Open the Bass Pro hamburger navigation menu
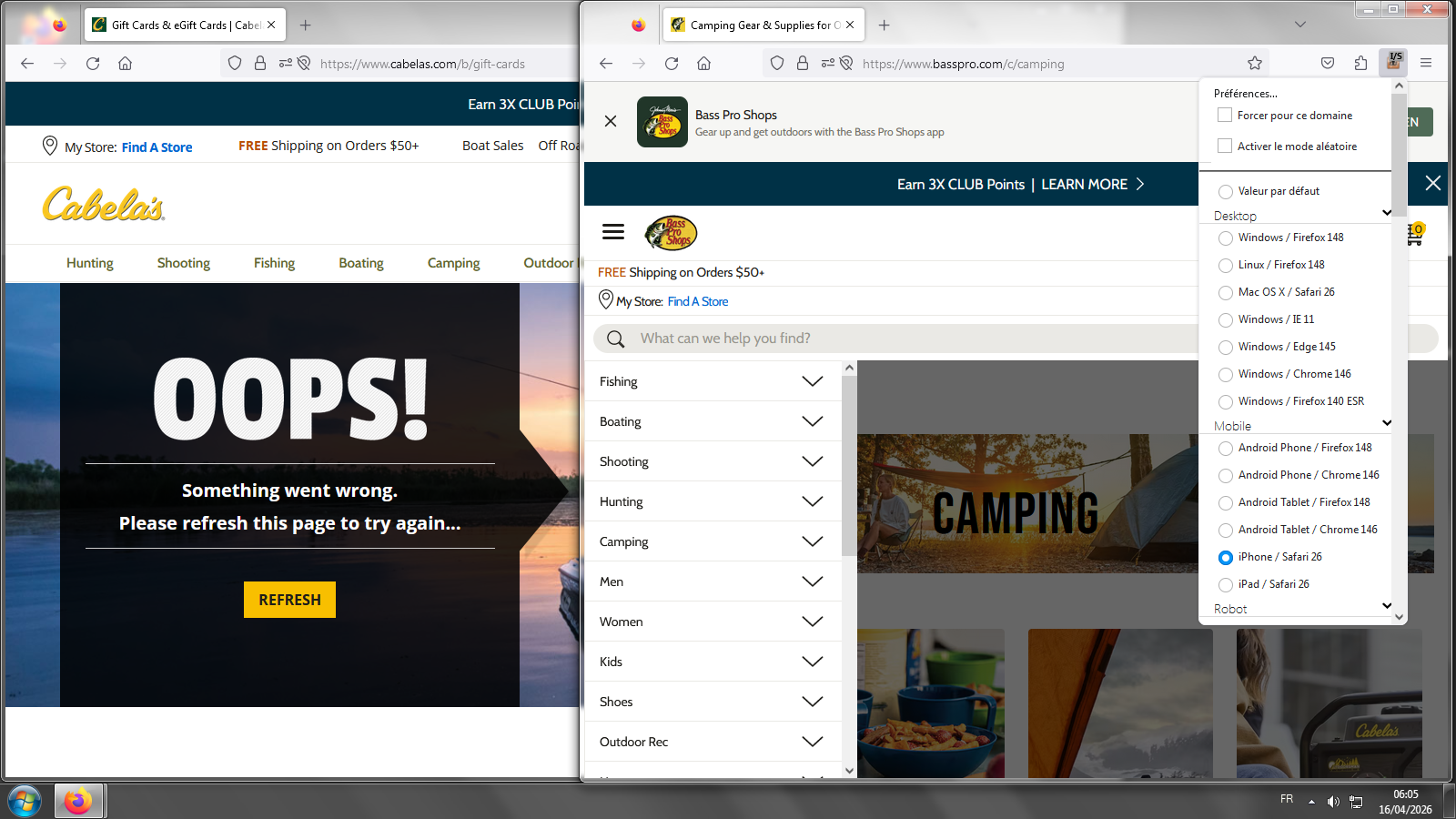The height and width of the screenshot is (819, 1456). click(613, 232)
